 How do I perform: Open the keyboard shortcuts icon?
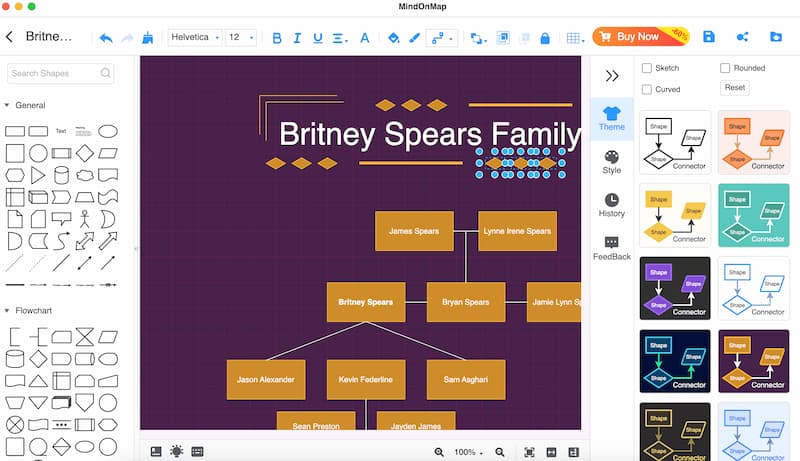pyautogui.click(x=197, y=451)
